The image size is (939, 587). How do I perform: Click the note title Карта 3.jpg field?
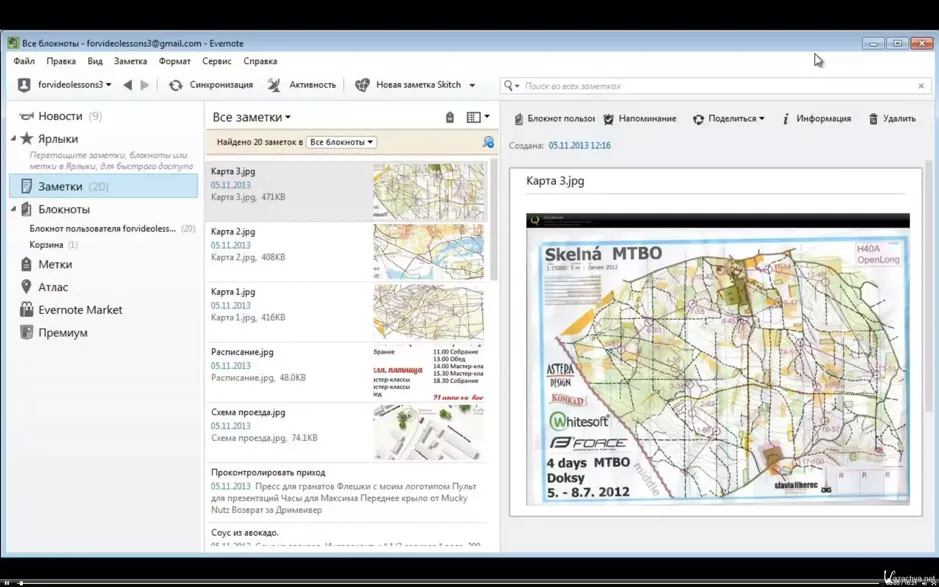pyautogui.click(x=716, y=181)
